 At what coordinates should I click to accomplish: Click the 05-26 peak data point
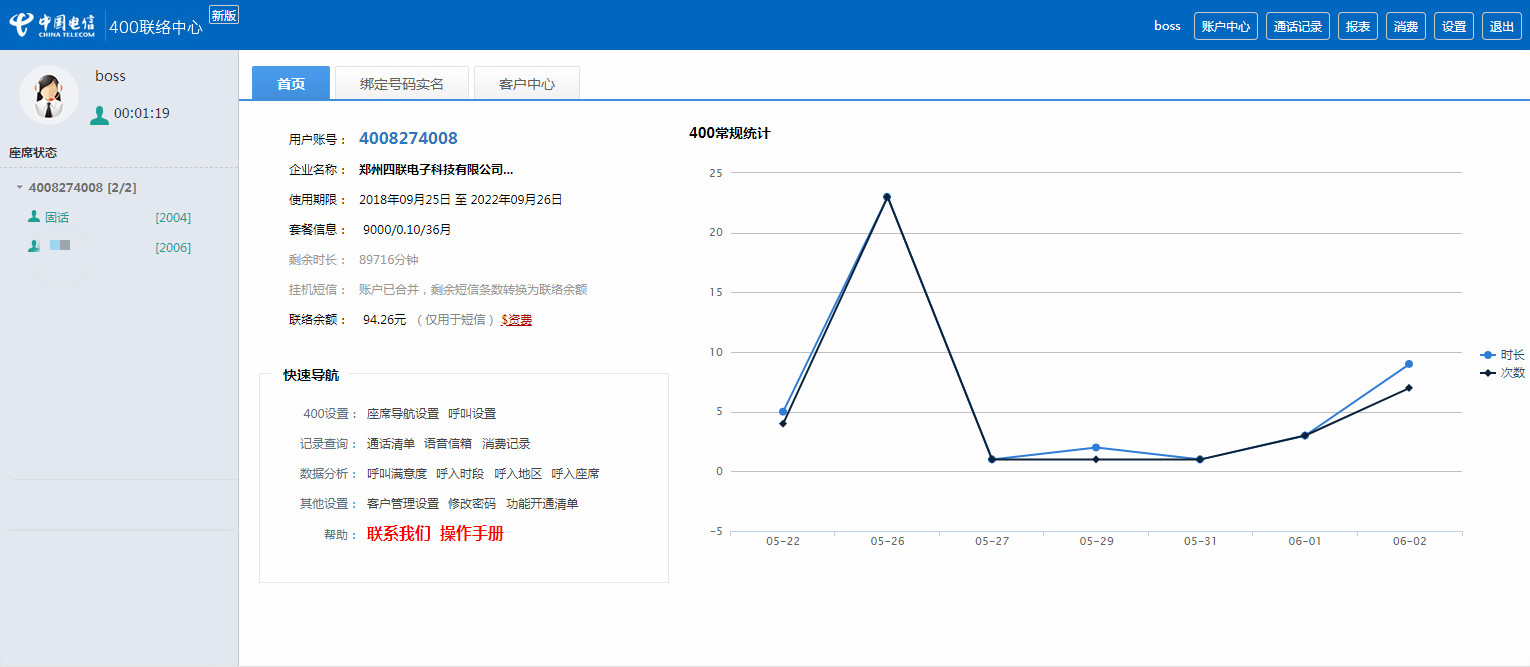click(x=886, y=197)
